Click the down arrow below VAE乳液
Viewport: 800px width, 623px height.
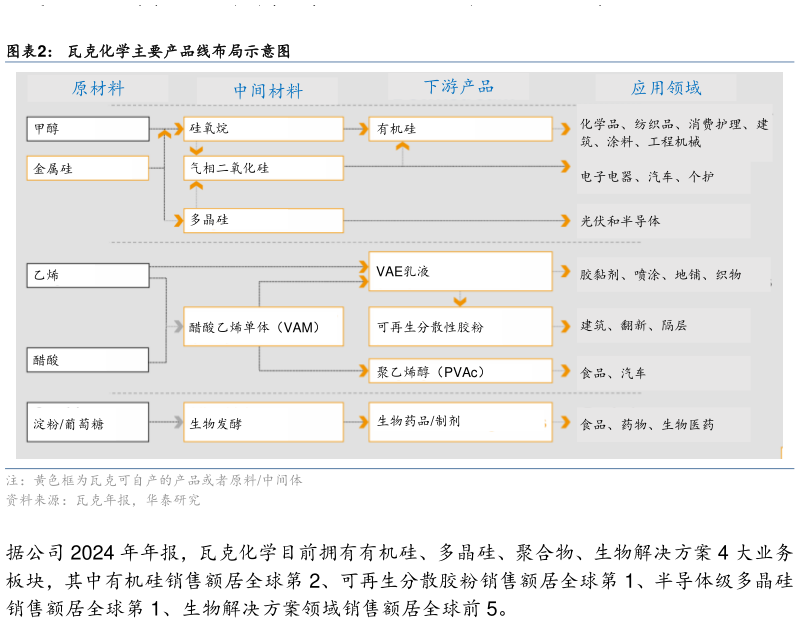coord(460,302)
